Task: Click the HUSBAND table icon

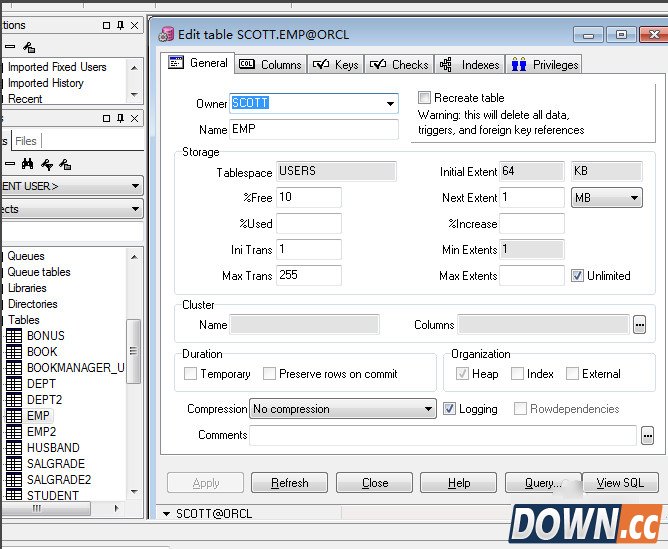Action: (x=14, y=448)
